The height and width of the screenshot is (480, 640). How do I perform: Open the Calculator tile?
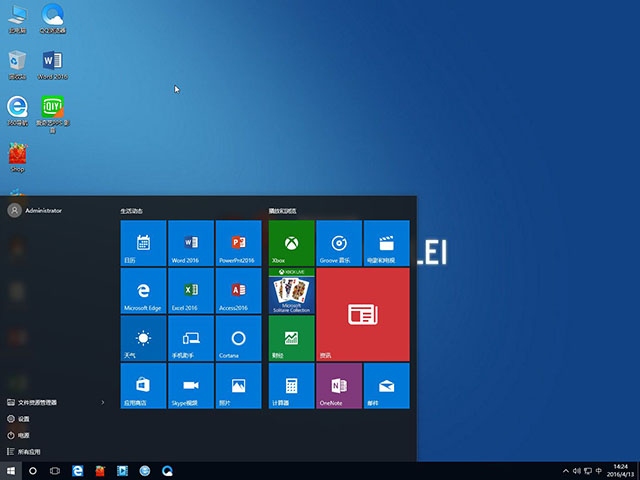pyautogui.click(x=291, y=386)
